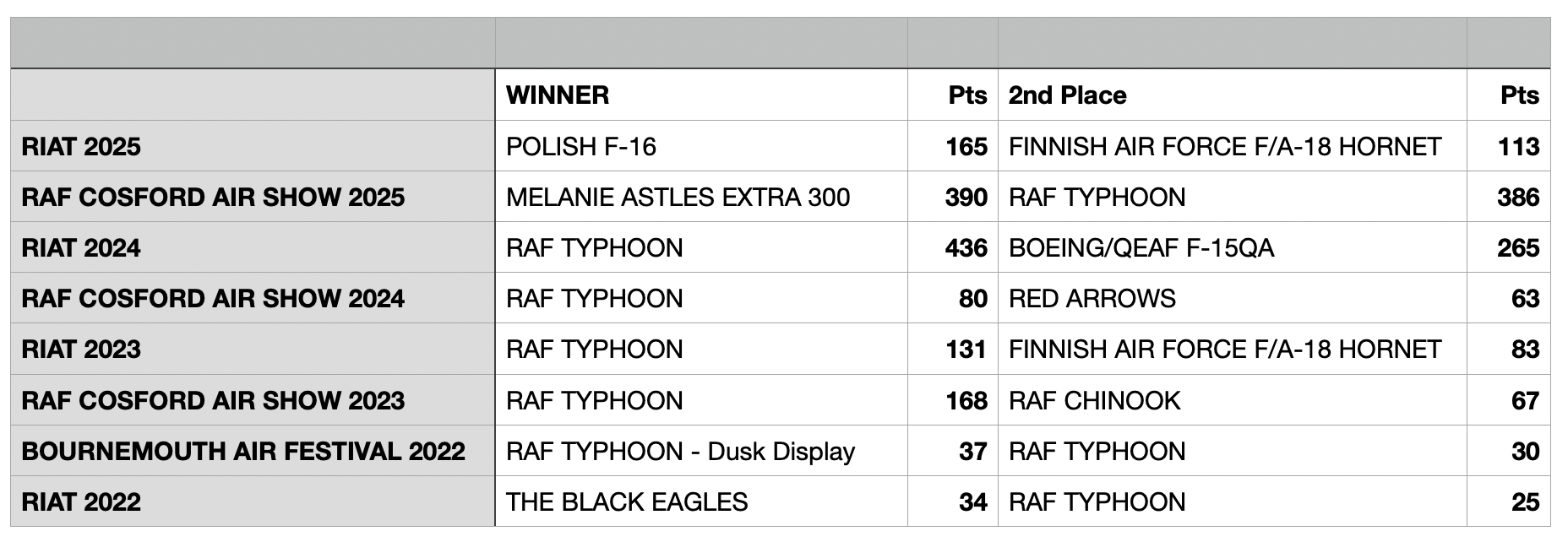Select THE BLACK EAGLES cell
1568x542 pixels.
point(701,501)
